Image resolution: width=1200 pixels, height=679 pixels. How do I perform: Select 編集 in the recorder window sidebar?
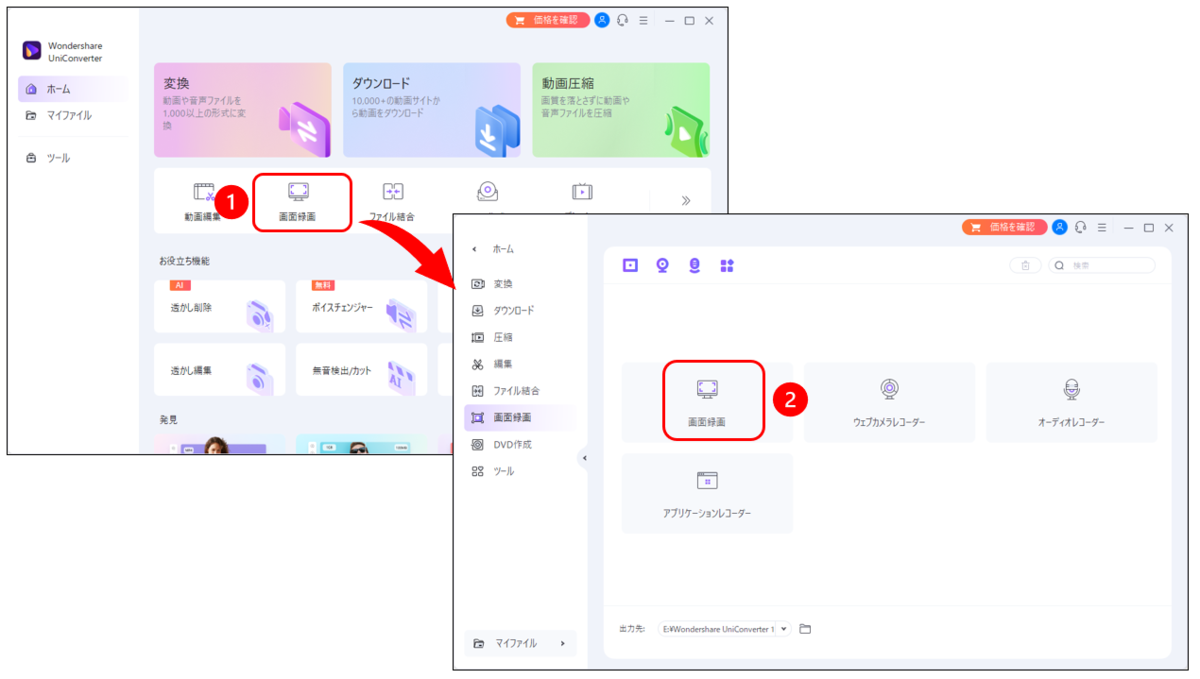pyautogui.click(x=519, y=364)
